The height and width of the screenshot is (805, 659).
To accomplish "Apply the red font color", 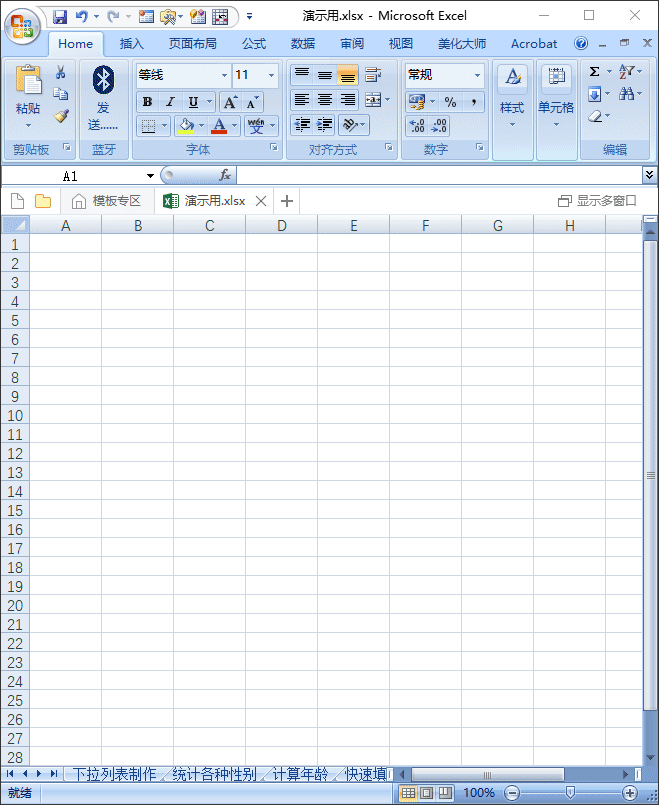I will [x=219, y=125].
